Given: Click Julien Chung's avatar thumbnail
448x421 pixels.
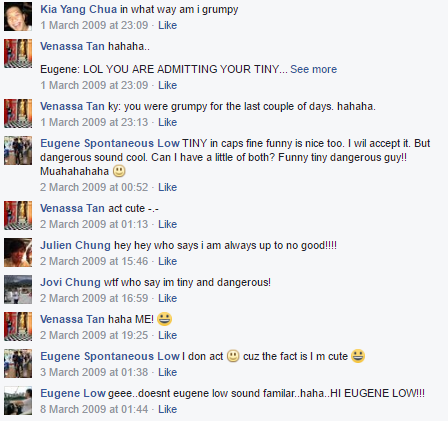Looking at the screenshot, I should [x=18, y=252].
